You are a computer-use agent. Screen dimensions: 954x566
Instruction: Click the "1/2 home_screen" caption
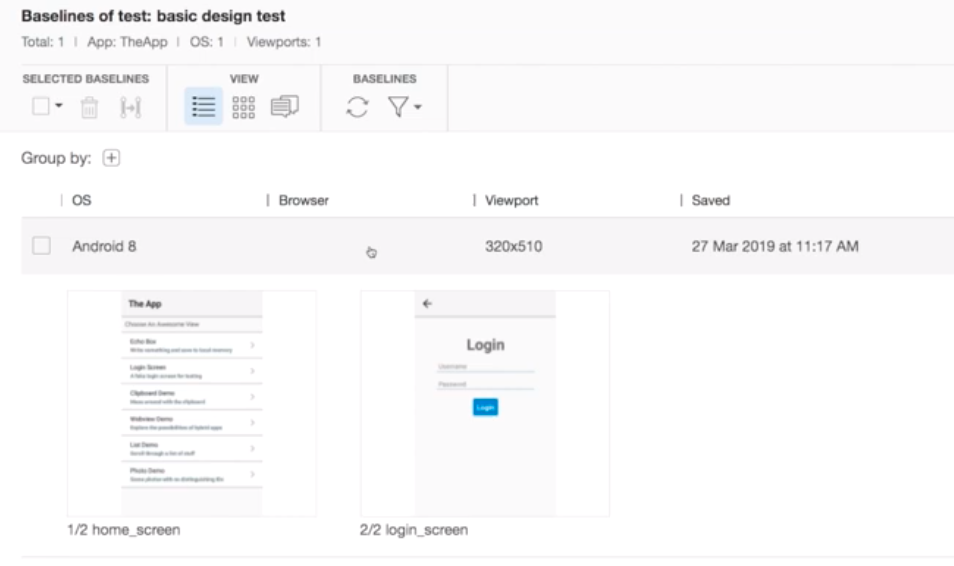pyautogui.click(x=123, y=530)
